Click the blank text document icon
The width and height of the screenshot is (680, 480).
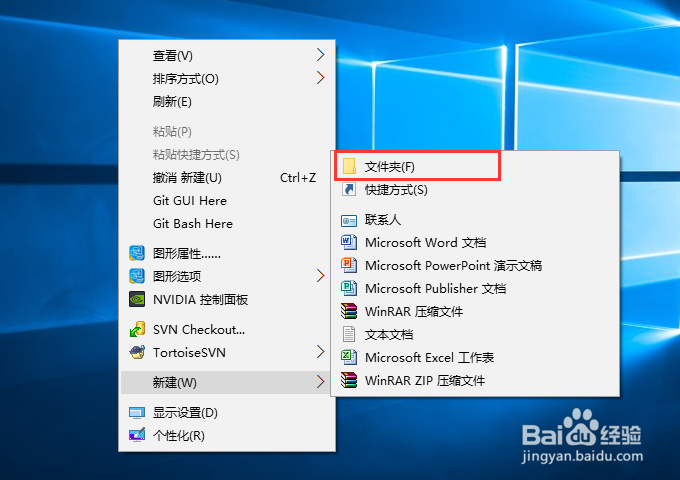pos(349,334)
